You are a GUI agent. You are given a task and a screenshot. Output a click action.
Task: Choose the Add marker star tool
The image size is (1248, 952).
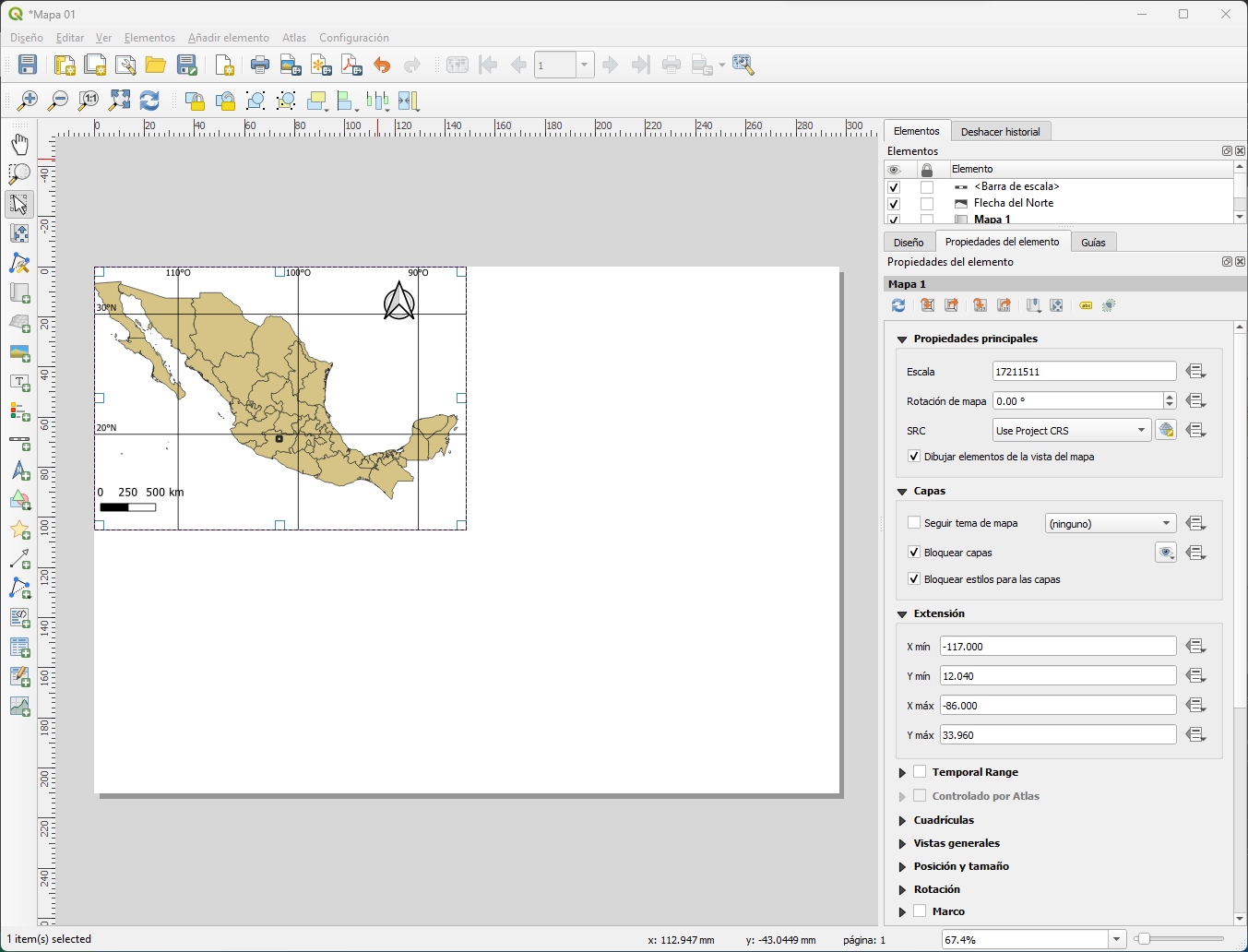click(x=19, y=530)
